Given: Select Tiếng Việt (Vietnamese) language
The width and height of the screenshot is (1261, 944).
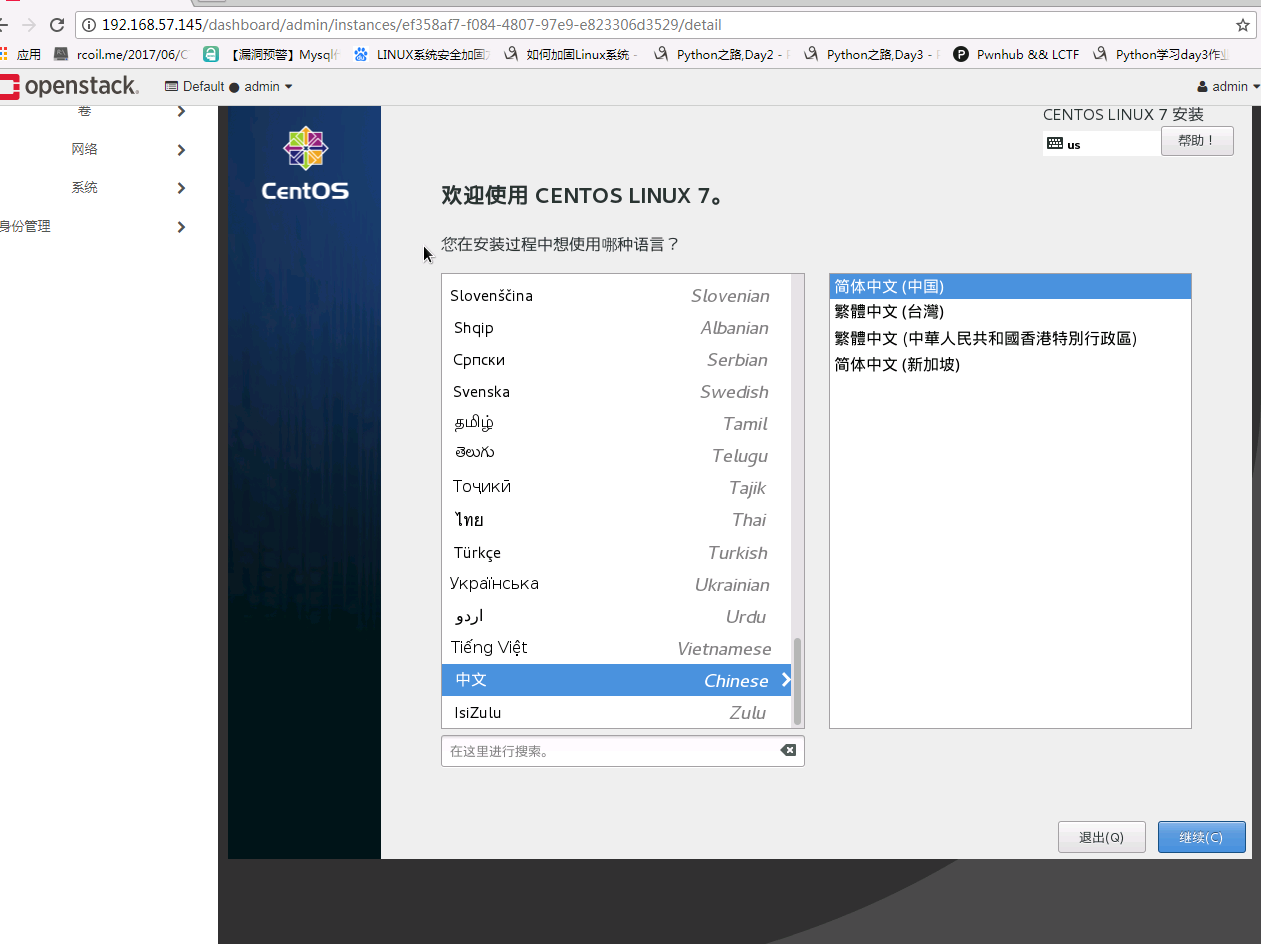Looking at the screenshot, I should tap(616, 649).
